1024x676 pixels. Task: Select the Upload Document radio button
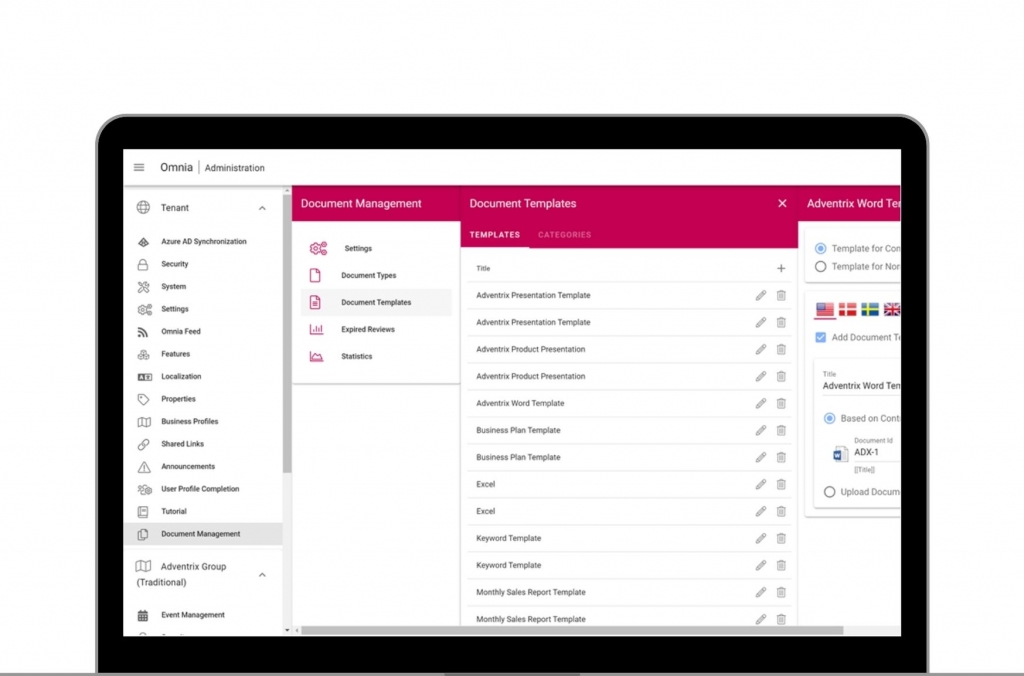[x=829, y=492]
